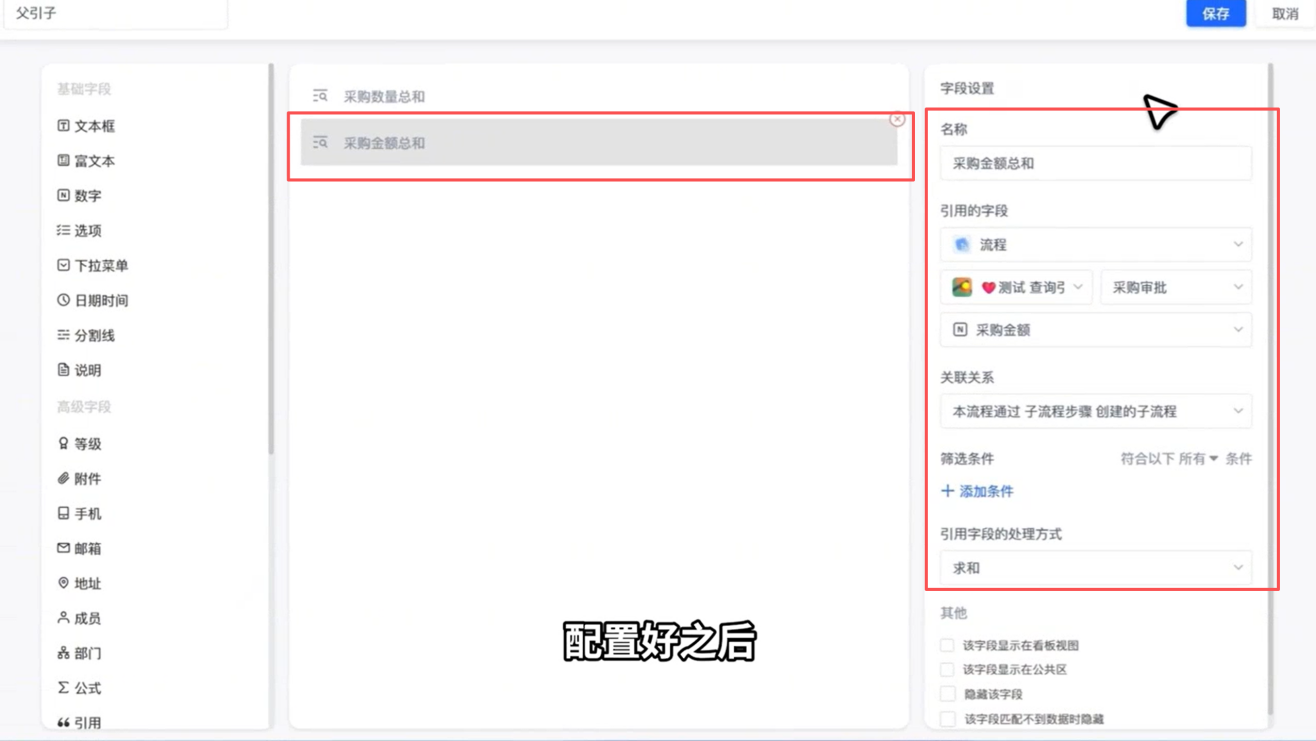Select the 等级 rating field icon

click(x=63, y=444)
